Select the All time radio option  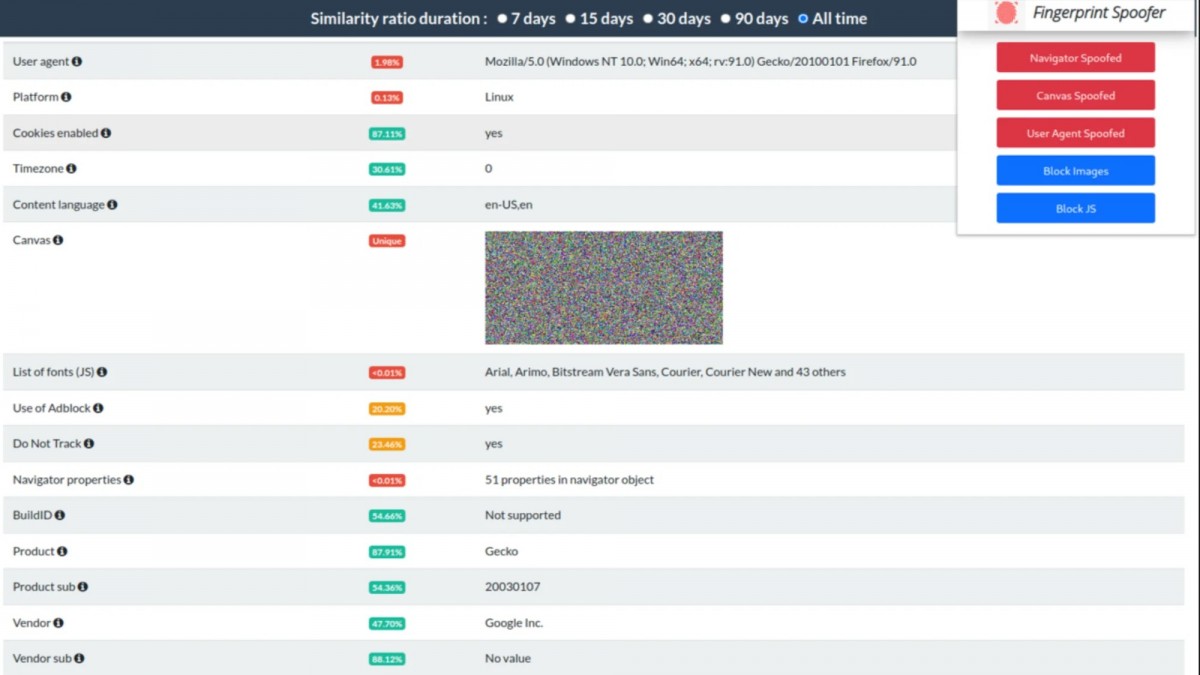click(803, 19)
